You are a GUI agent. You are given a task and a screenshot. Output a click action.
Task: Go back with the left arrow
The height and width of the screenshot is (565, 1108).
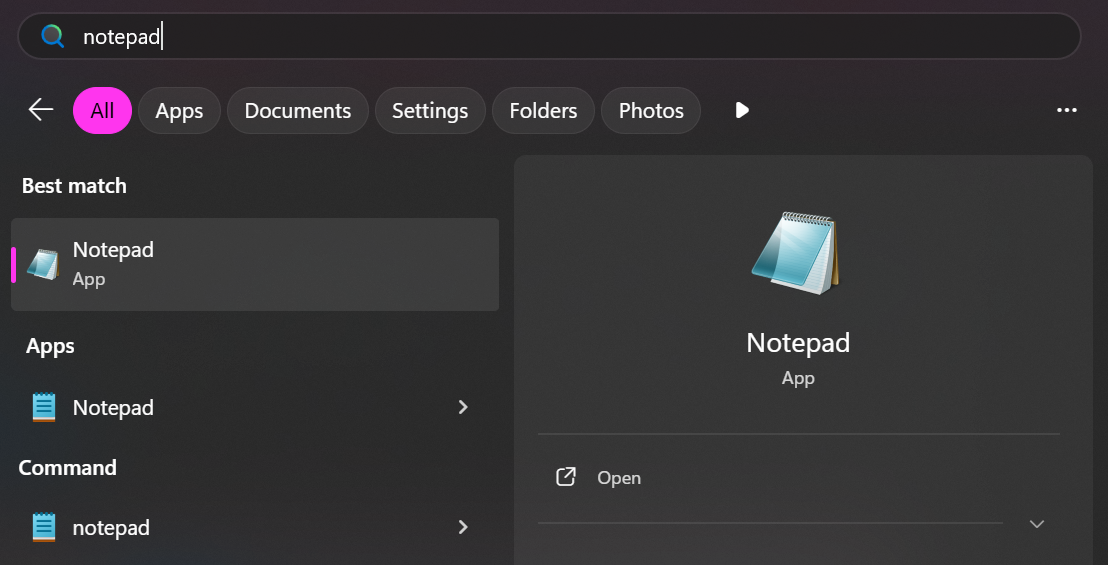click(41, 110)
